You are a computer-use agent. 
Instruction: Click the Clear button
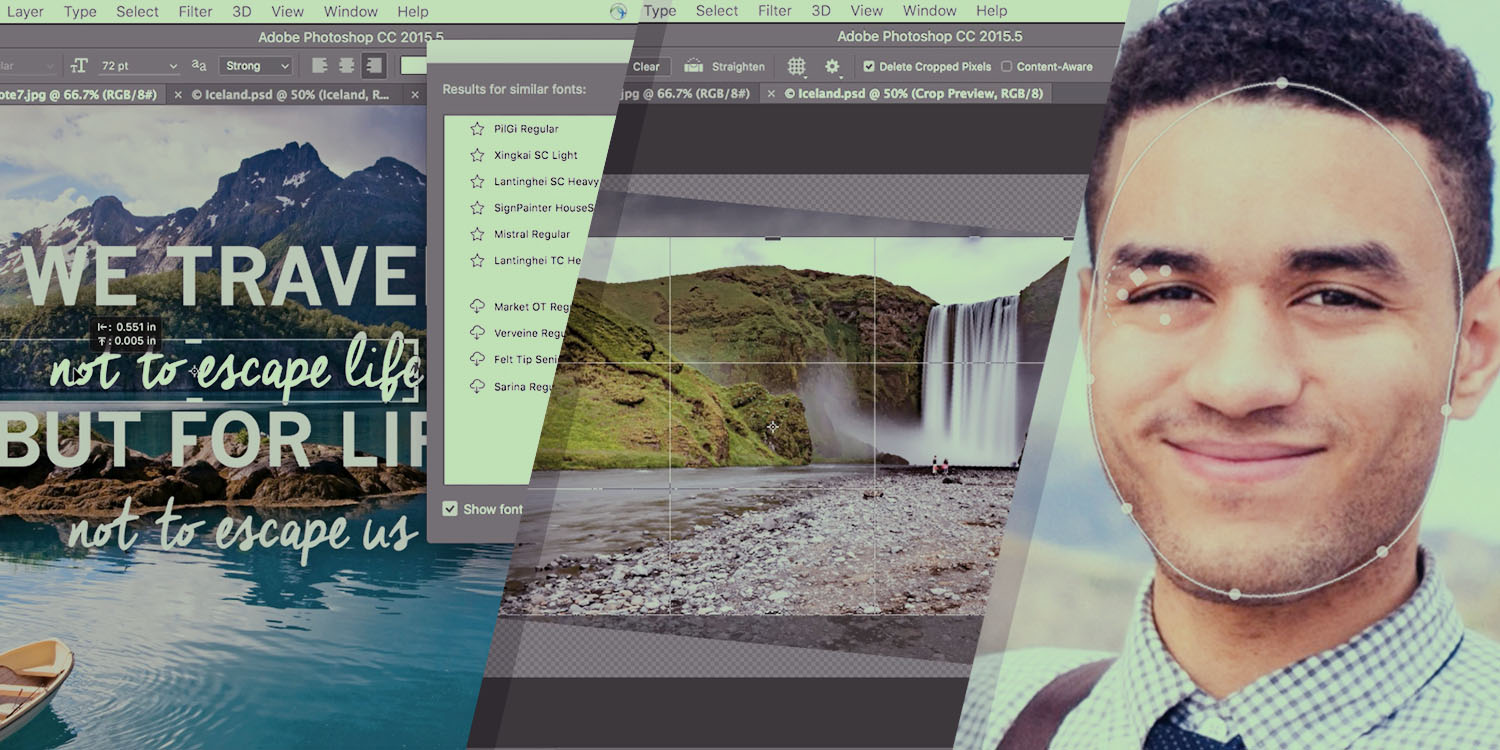click(646, 66)
